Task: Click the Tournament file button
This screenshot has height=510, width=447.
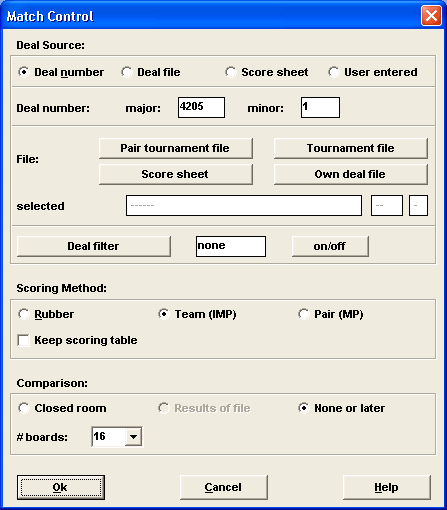Action: (x=351, y=148)
